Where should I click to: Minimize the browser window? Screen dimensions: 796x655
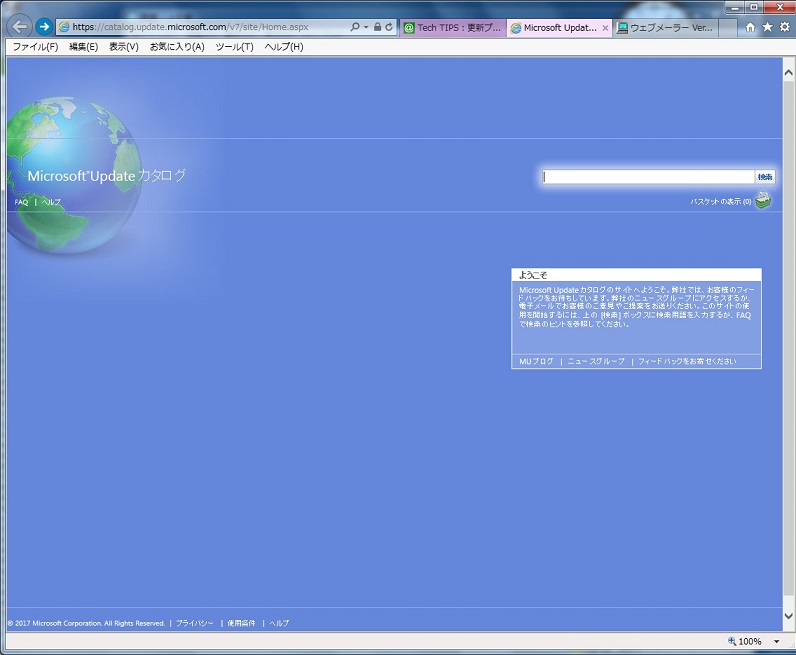click(734, 7)
